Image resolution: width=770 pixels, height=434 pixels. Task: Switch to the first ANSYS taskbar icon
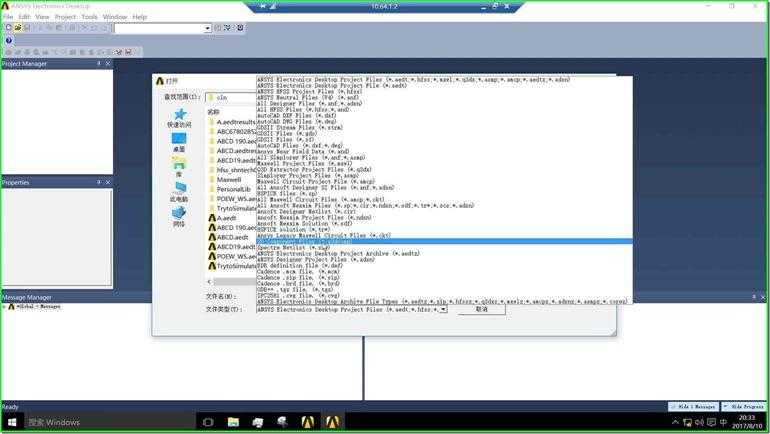[x=307, y=422]
